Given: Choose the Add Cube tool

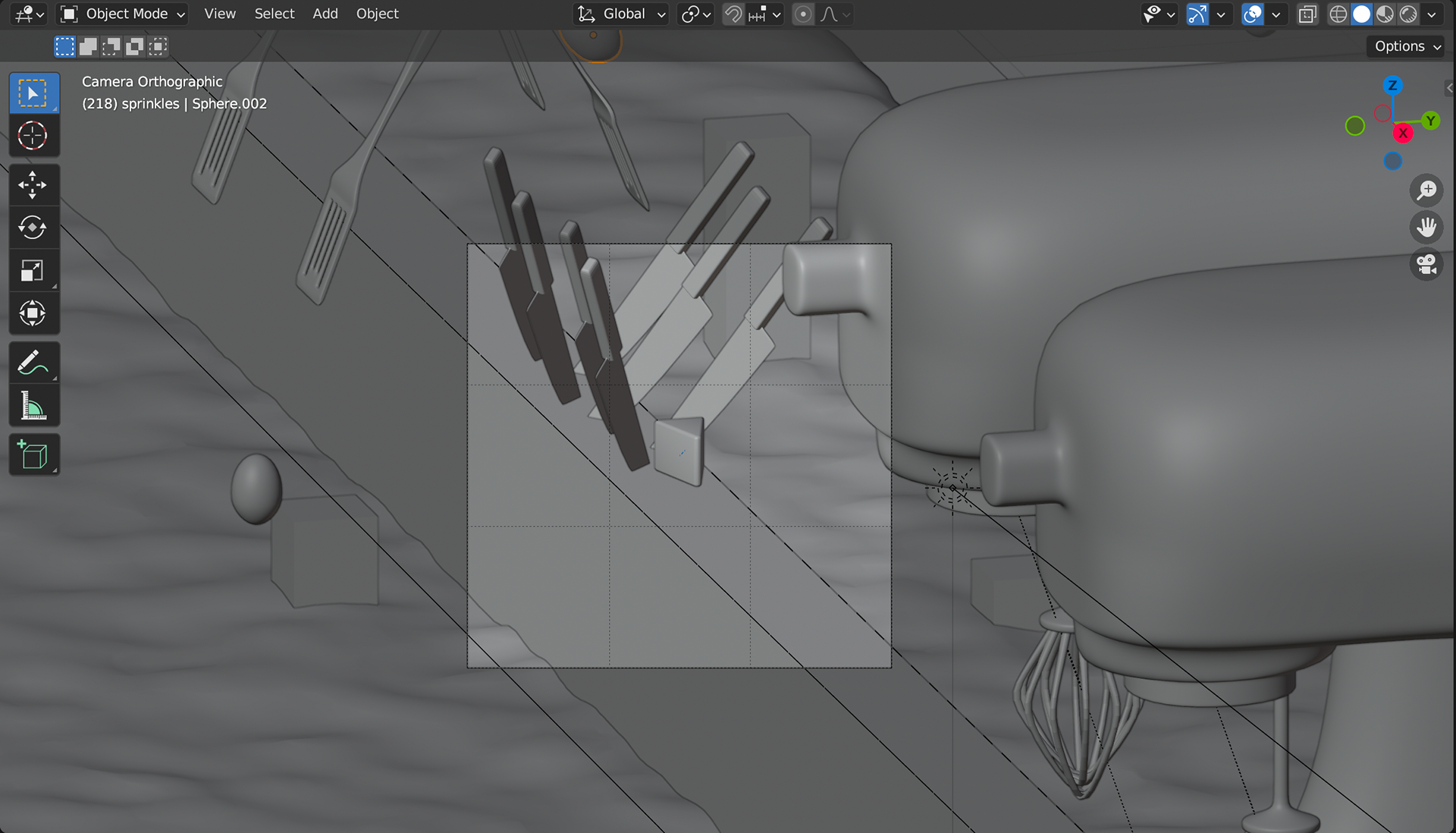Looking at the screenshot, I should 33,455.
